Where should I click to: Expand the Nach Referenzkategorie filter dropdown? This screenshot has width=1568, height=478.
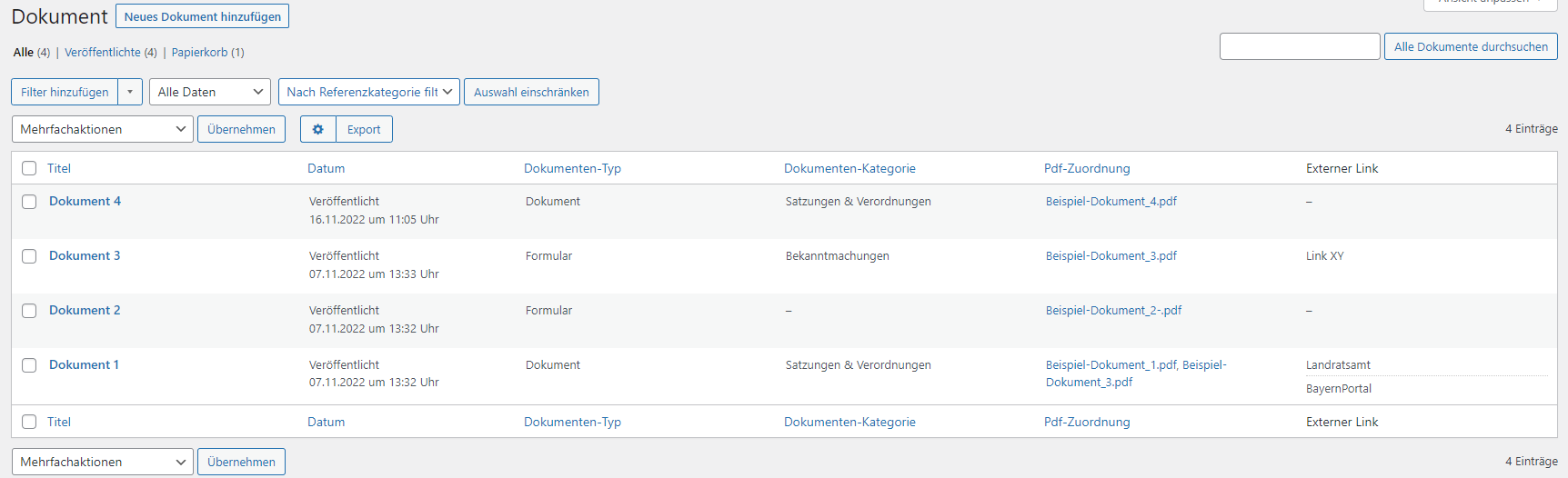click(x=368, y=92)
